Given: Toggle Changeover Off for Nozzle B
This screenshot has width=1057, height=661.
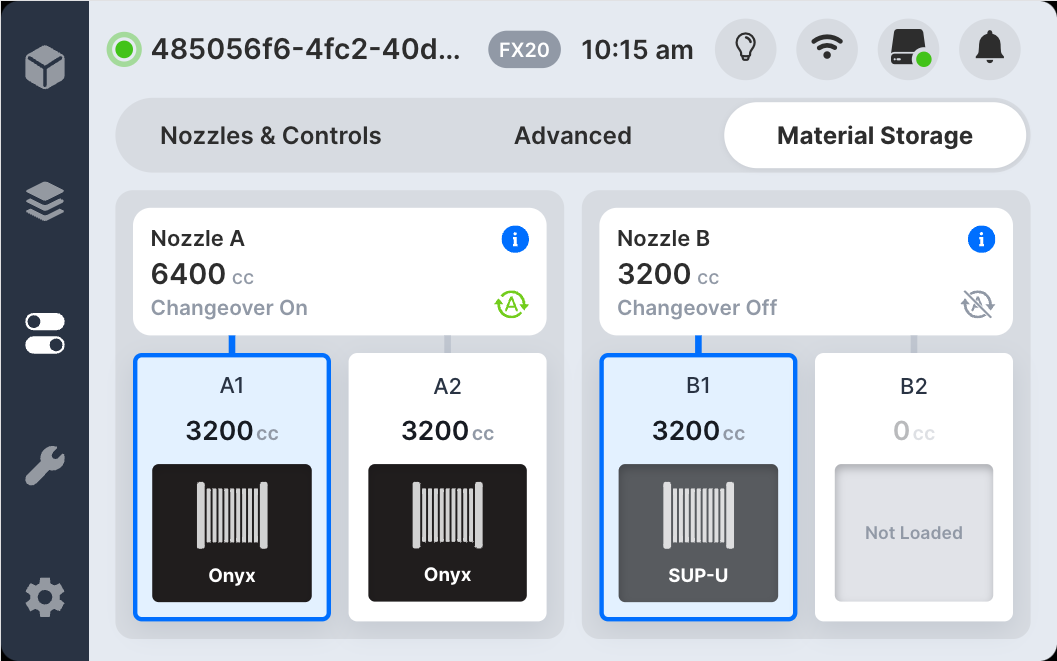Looking at the screenshot, I should [977, 304].
